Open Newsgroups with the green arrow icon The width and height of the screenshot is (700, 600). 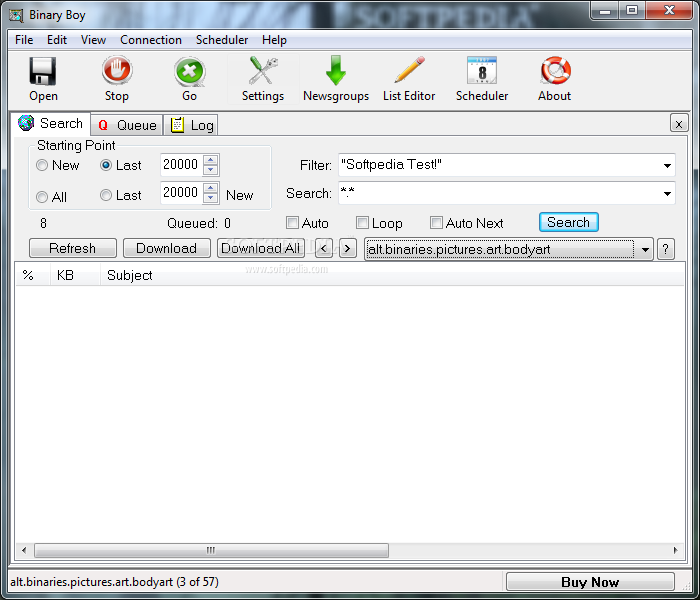click(336, 71)
